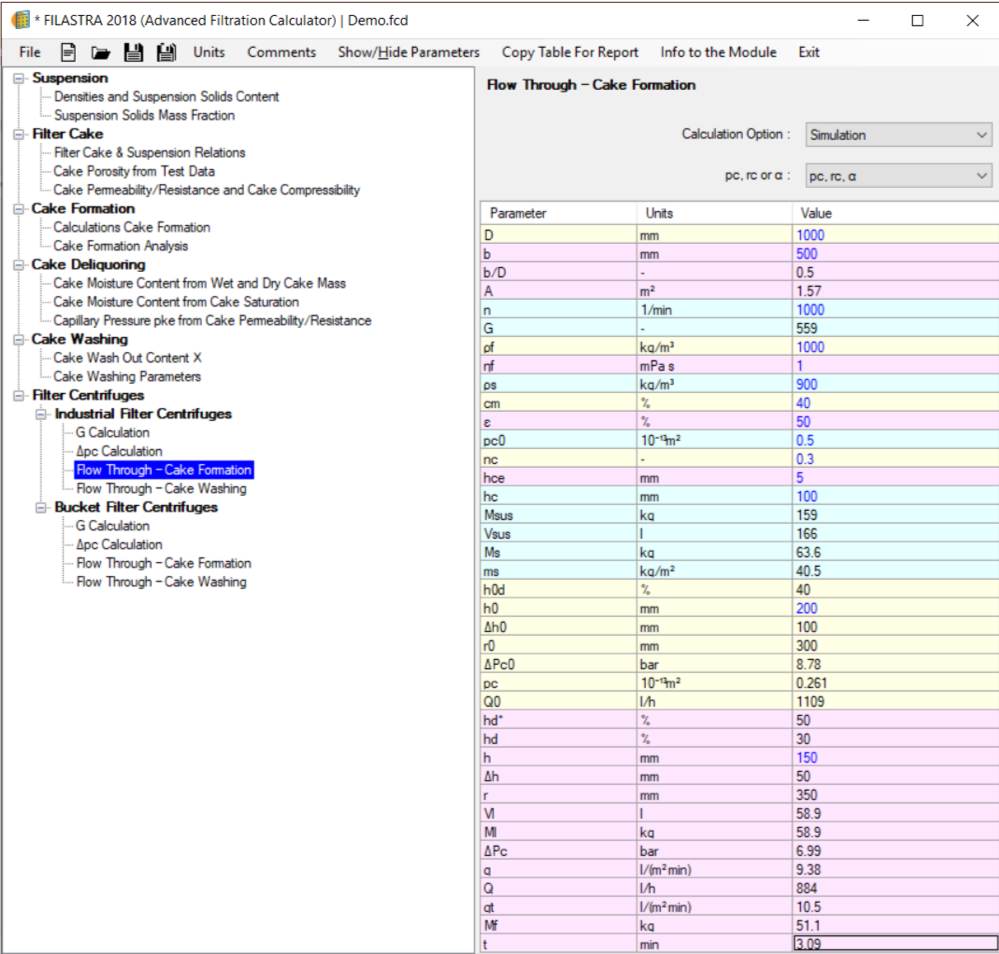The height and width of the screenshot is (954, 999).
Task: Click the b value cell 500
Action: (x=896, y=254)
